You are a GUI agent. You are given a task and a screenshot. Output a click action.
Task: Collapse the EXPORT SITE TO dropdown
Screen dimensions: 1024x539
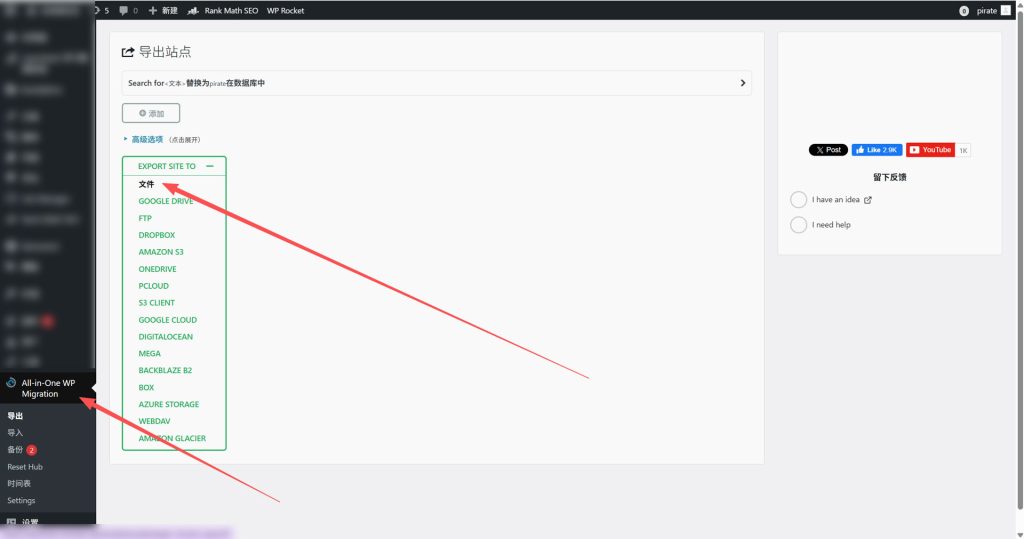210,166
